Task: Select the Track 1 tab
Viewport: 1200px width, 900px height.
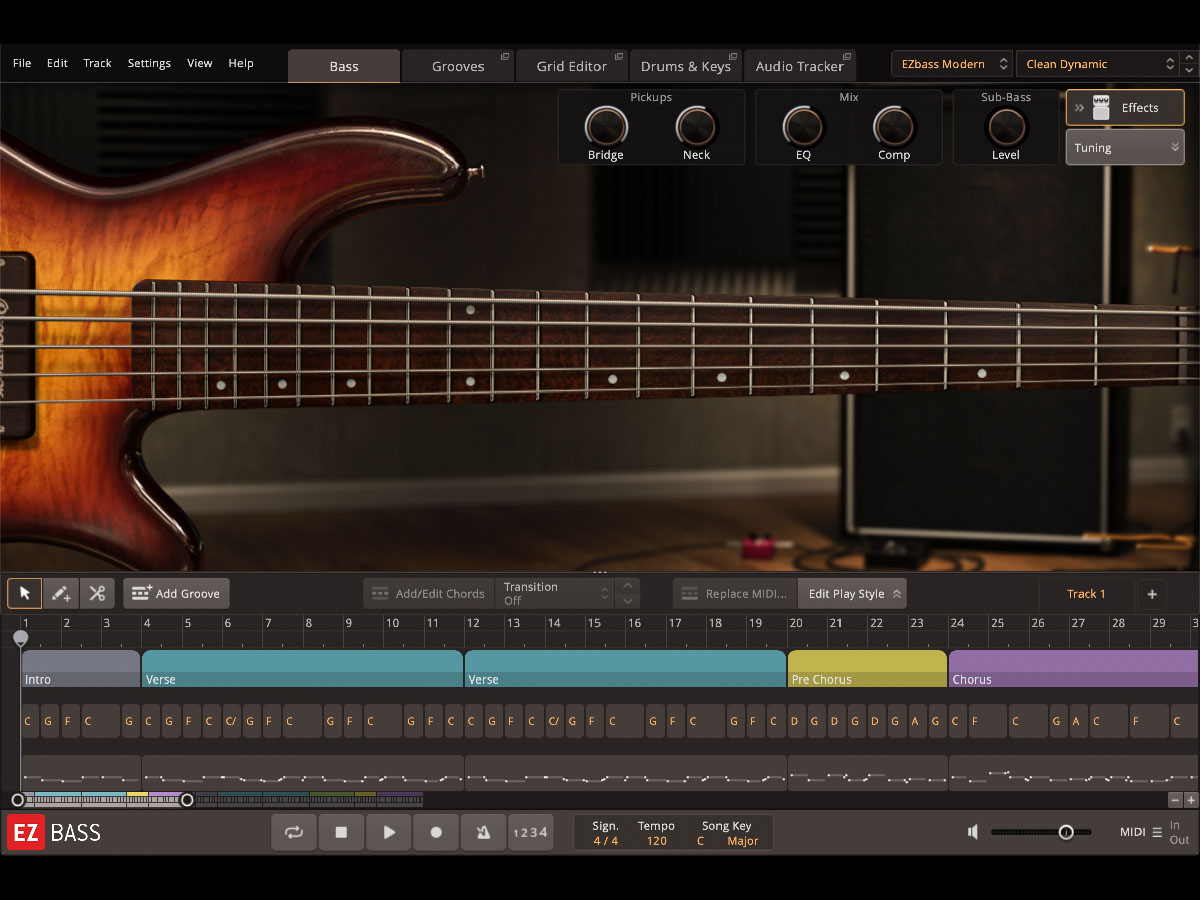Action: 1086,594
